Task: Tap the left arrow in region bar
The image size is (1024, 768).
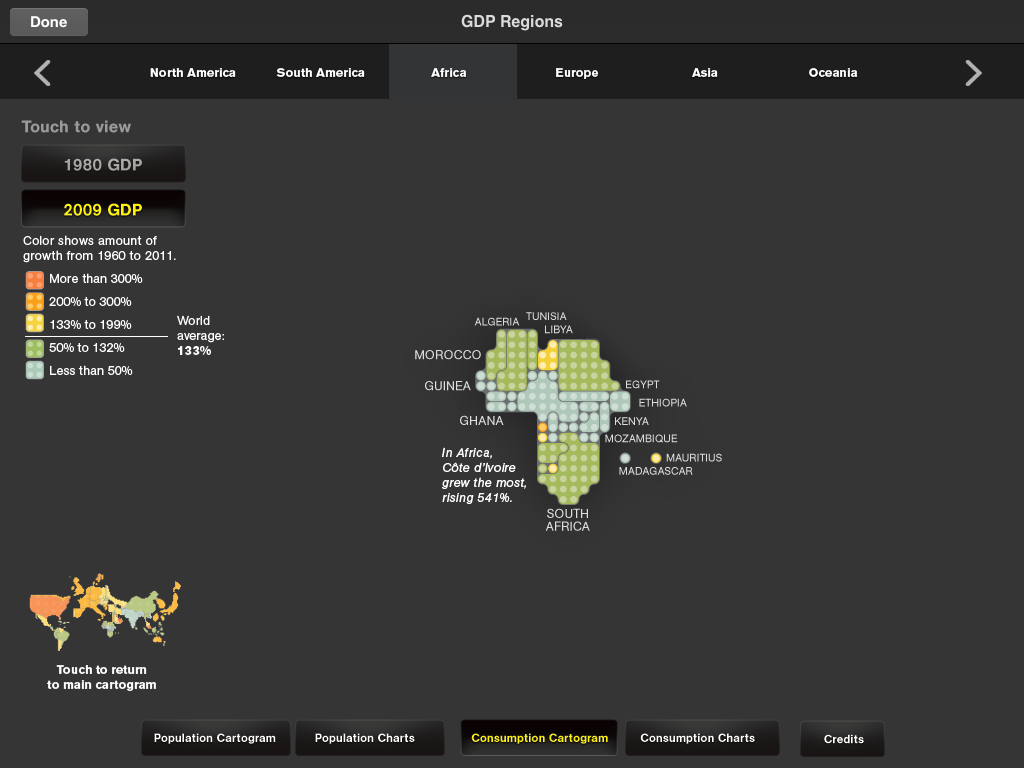Action: click(42, 73)
